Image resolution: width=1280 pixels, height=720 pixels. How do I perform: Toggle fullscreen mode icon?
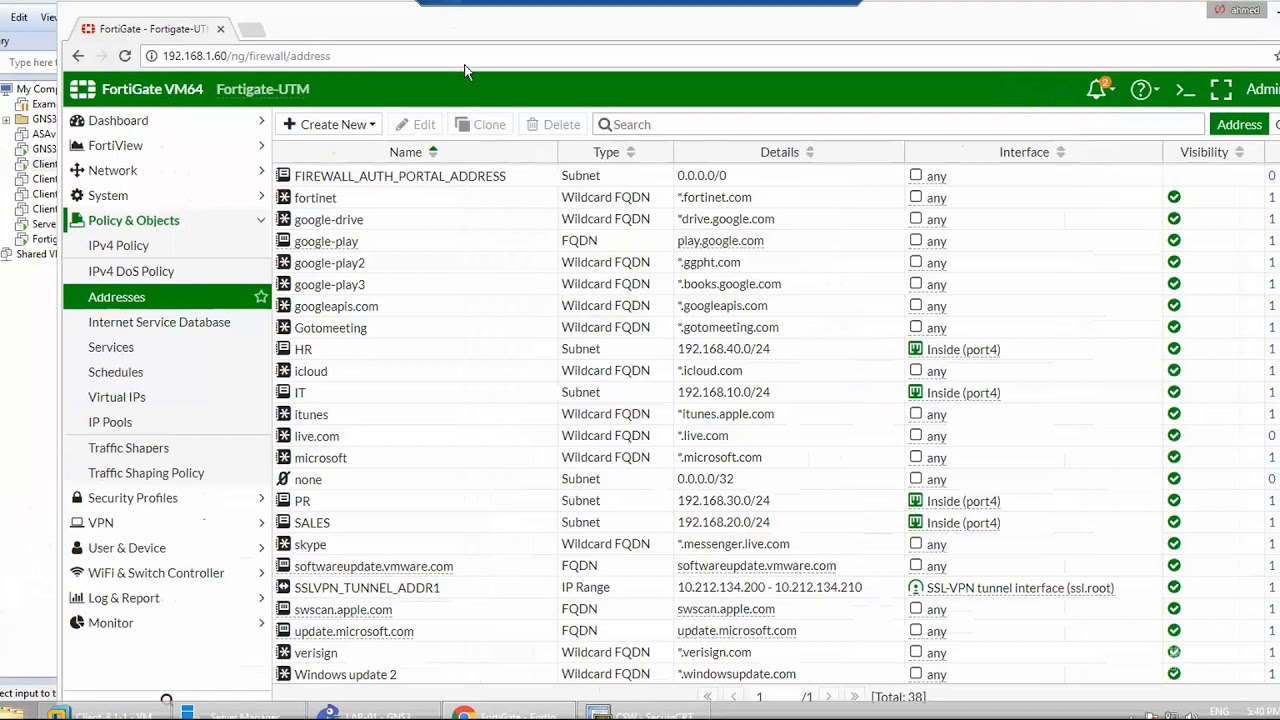[x=1221, y=89]
